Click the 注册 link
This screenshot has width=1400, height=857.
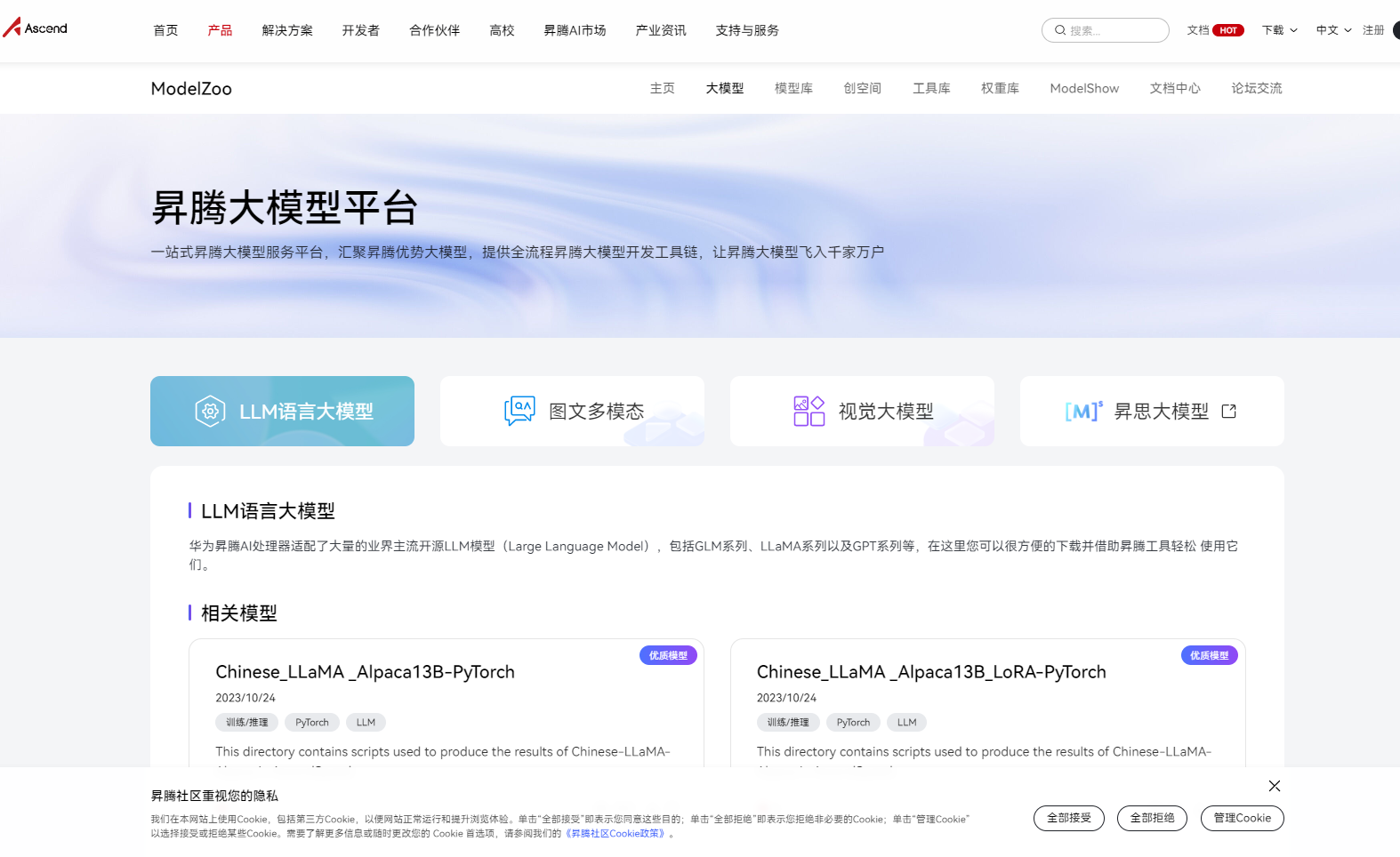1373,30
